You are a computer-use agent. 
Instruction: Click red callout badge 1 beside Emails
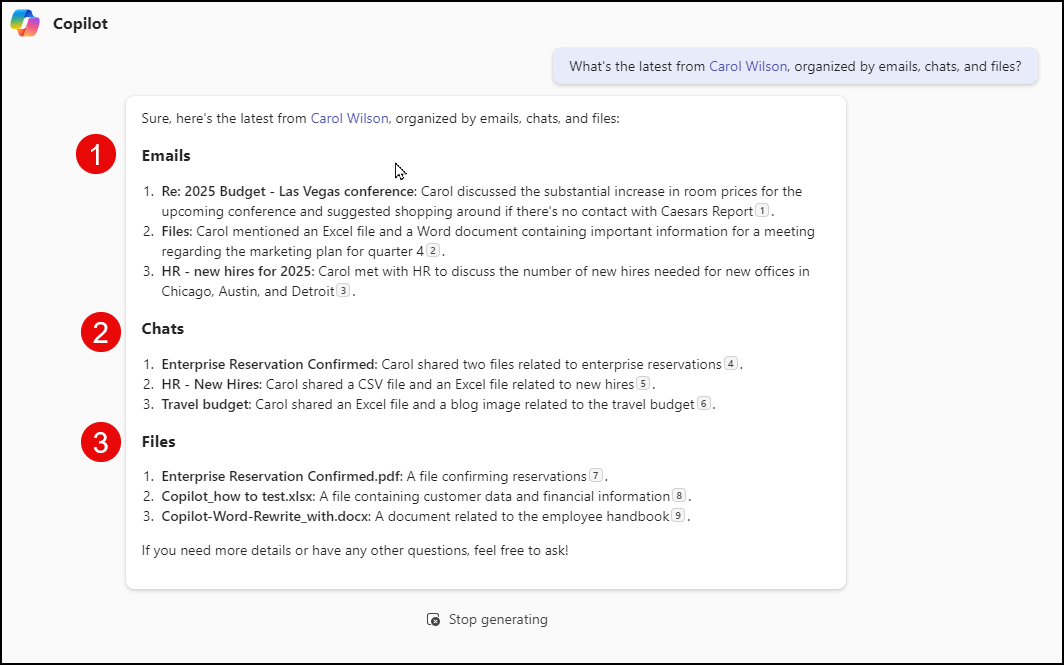(x=96, y=154)
